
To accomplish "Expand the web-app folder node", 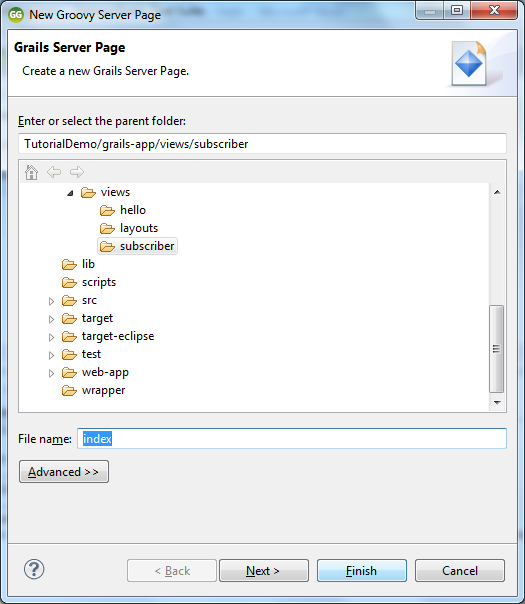I will pos(51,373).
